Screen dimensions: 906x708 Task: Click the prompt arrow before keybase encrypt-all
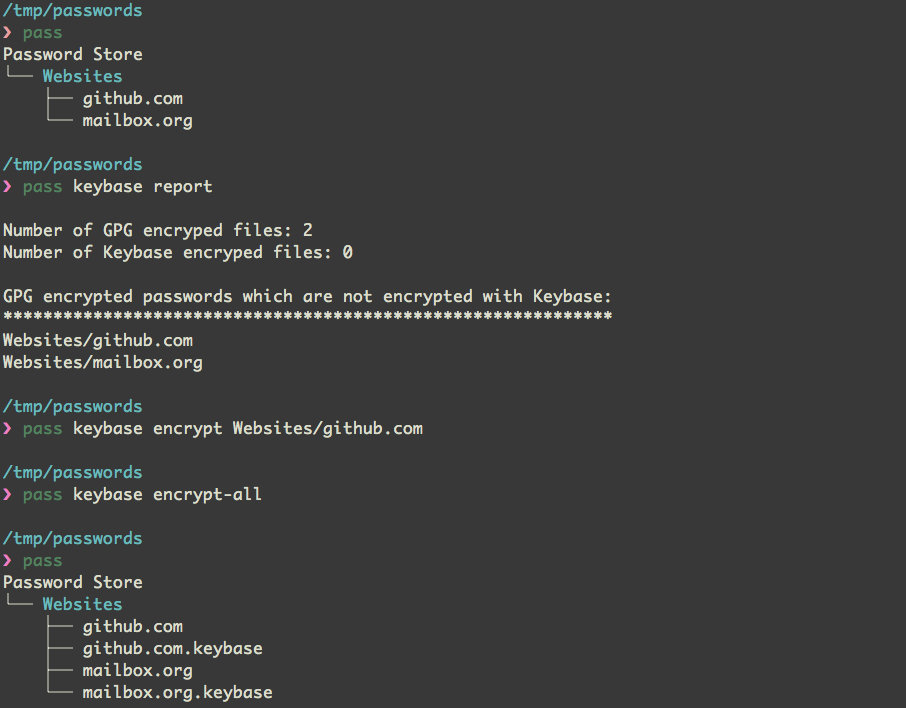click(x=7, y=495)
